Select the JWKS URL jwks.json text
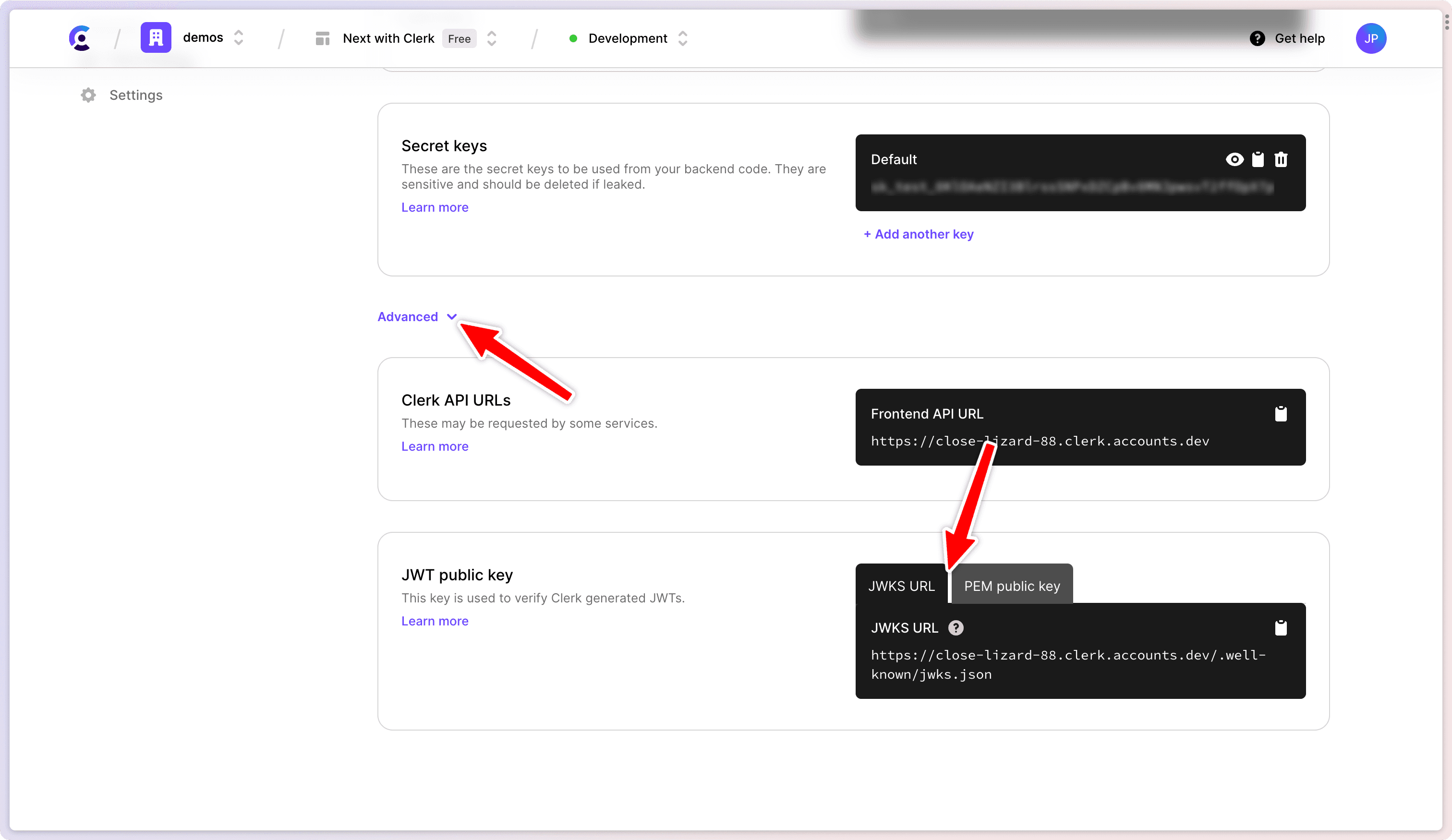The width and height of the screenshot is (1452, 840). pos(1068,665)
